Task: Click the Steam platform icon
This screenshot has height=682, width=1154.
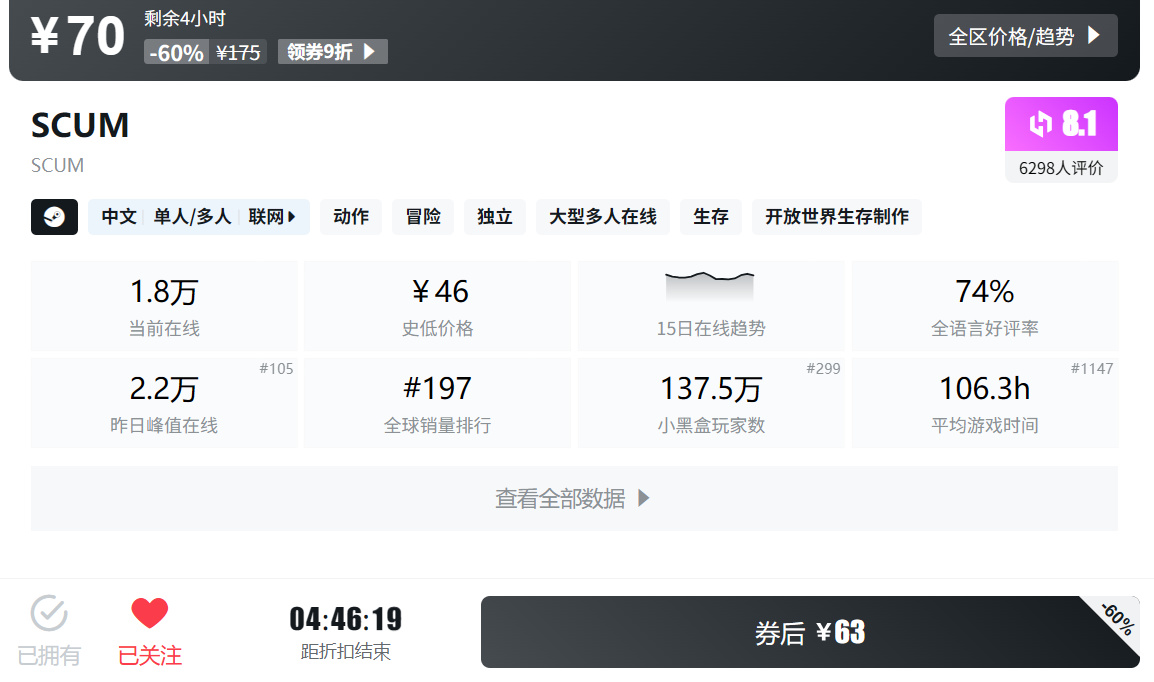Action: [x=54, y=217]
